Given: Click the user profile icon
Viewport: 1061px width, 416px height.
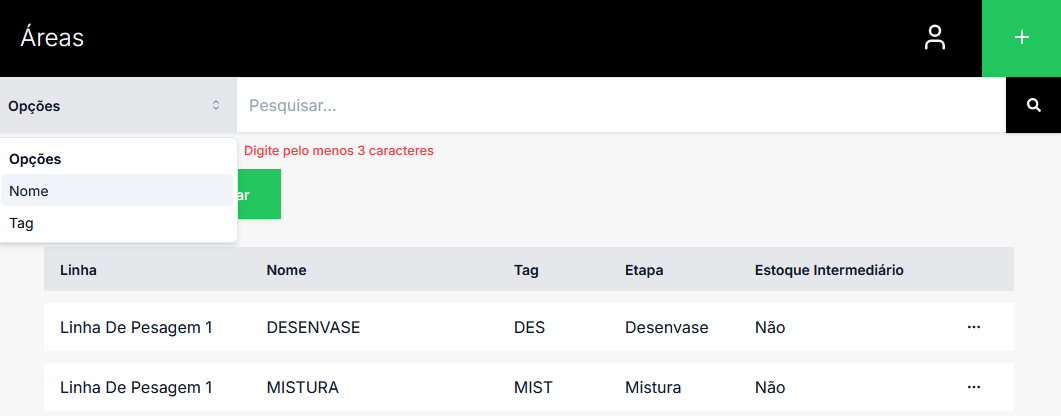Looking at the screenshot, I should point(935,38).
